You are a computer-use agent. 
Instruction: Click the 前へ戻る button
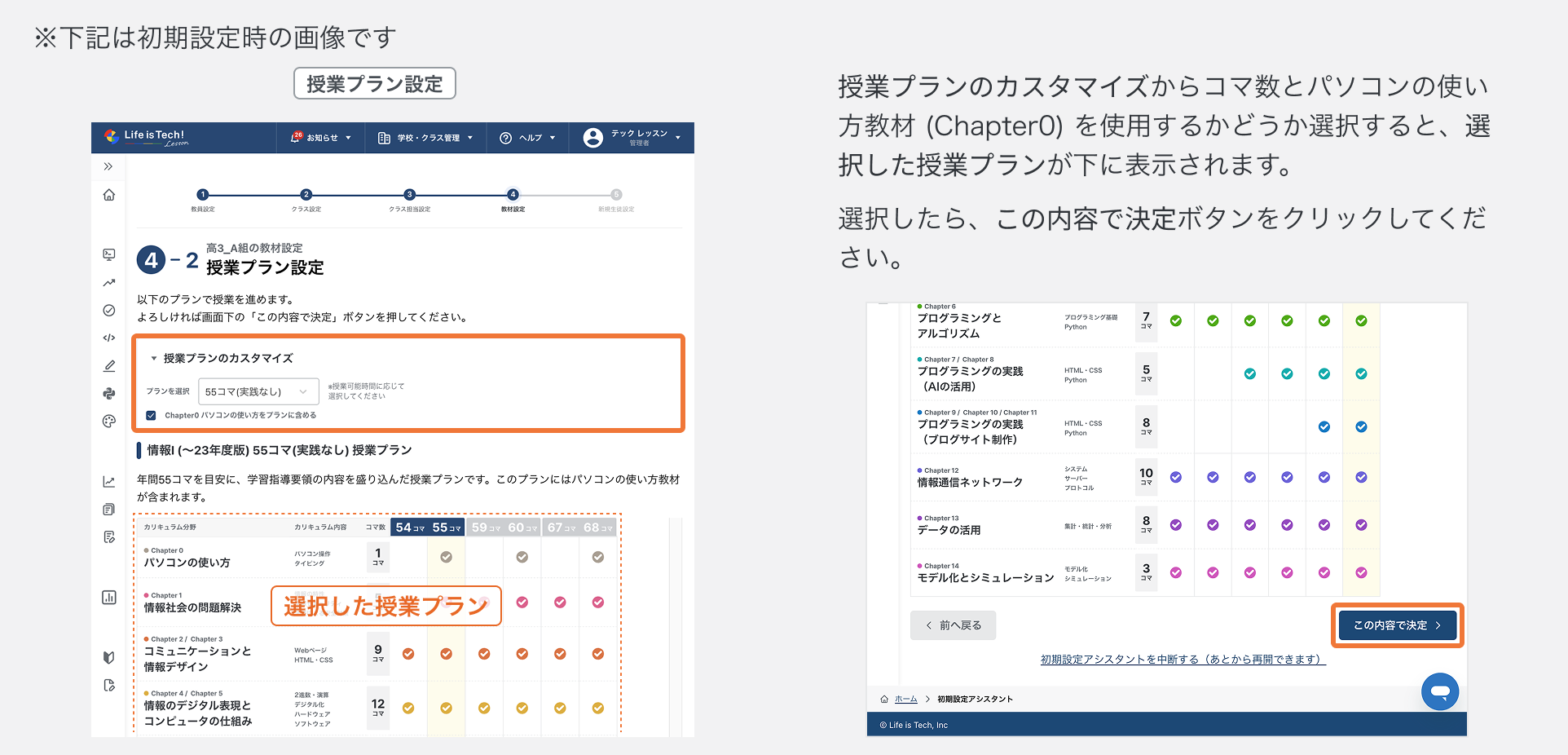[953, 625]
